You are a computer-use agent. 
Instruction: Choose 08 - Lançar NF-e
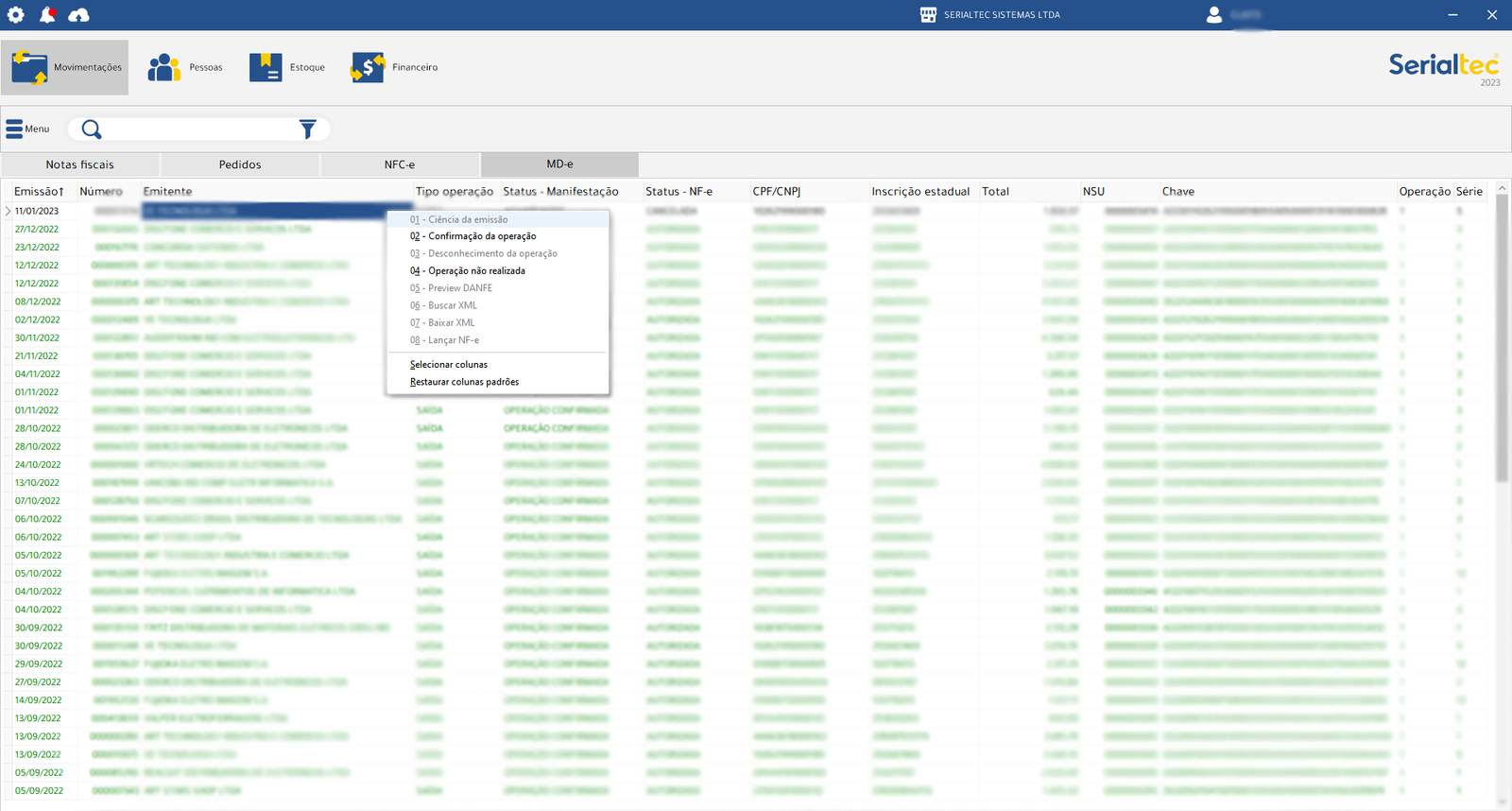pos(498,340)
